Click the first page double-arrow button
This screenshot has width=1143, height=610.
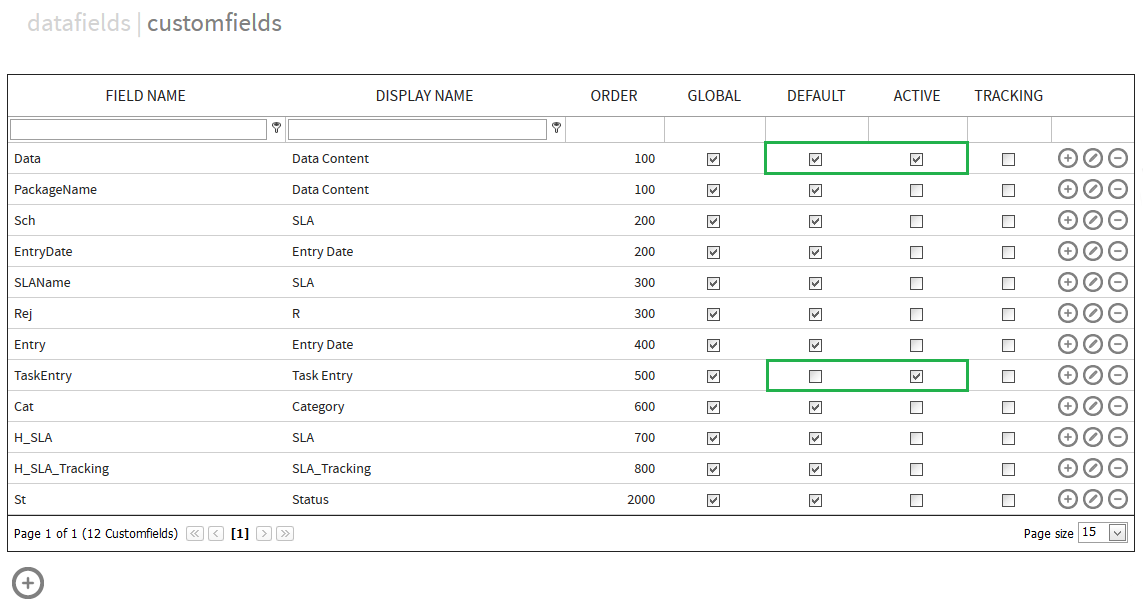click(x=195, y=533)
